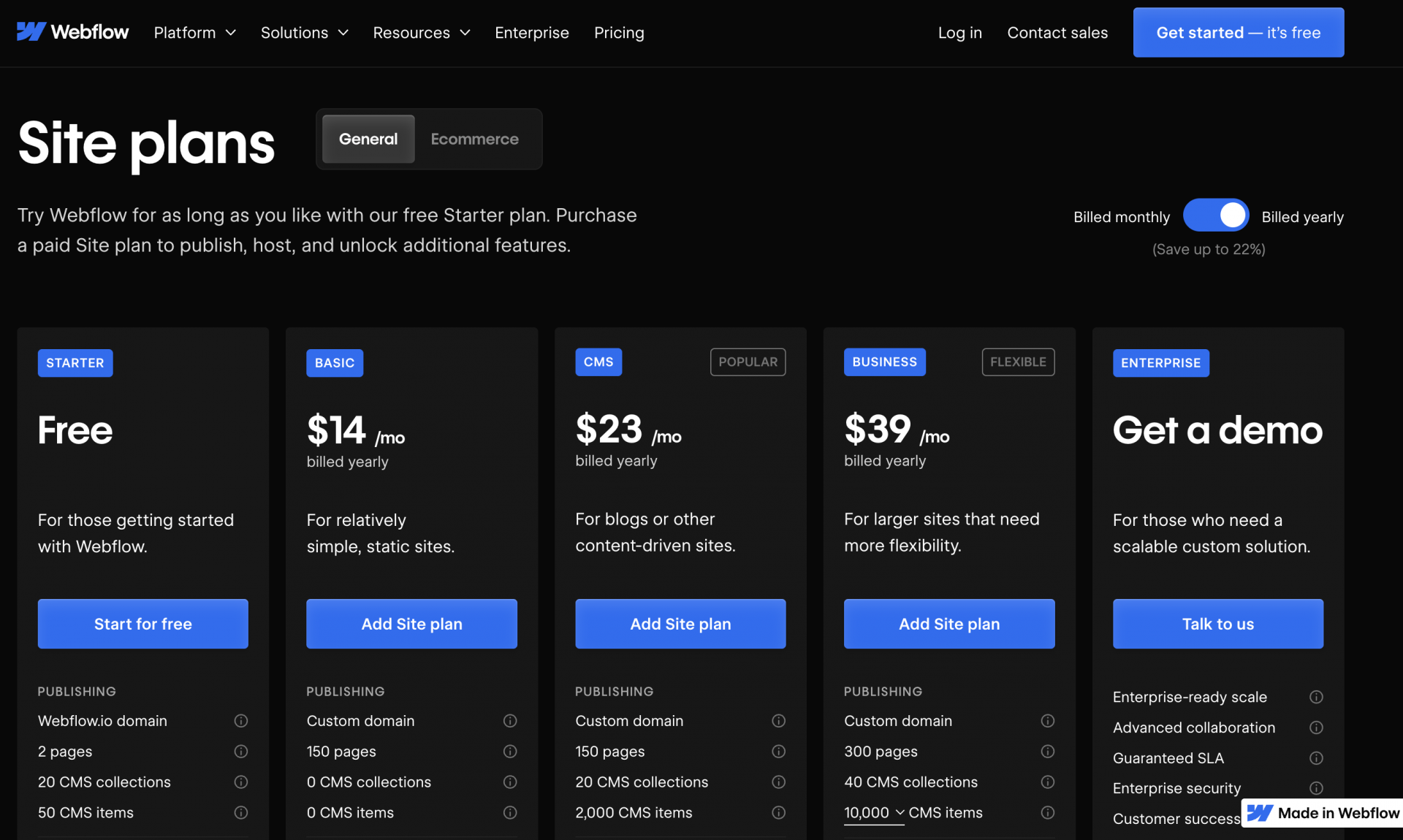This screenshot has height=840, width=1403.
Task: Switch to the Ecommerce plans tab
Action: point(474,139)
